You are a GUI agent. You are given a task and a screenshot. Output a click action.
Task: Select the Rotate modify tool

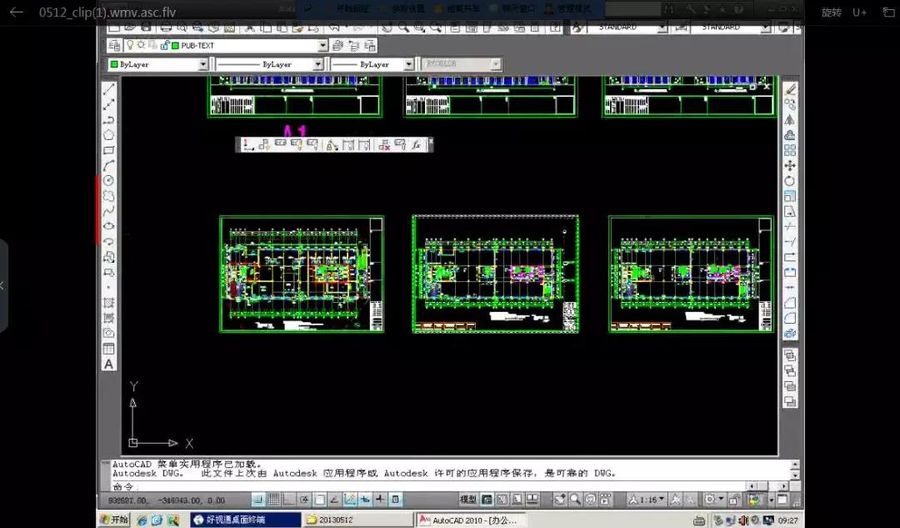tap(790, 181)
